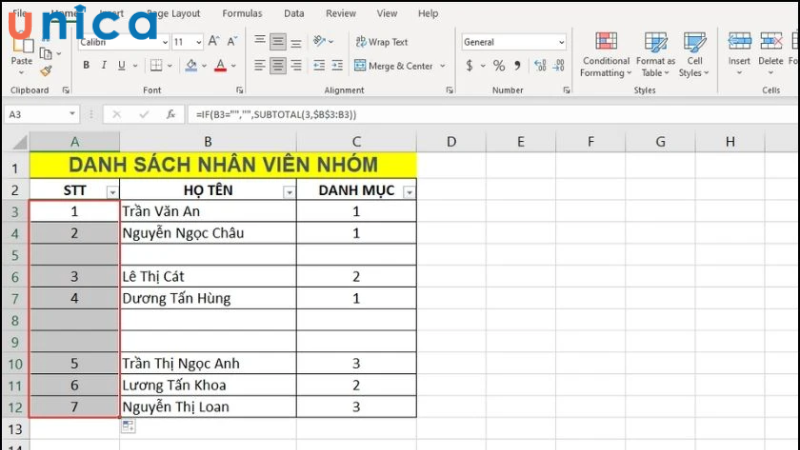This screenshot has width=800, height=450.
Task: Click the Paste button
Action: (x=21, y=56)
